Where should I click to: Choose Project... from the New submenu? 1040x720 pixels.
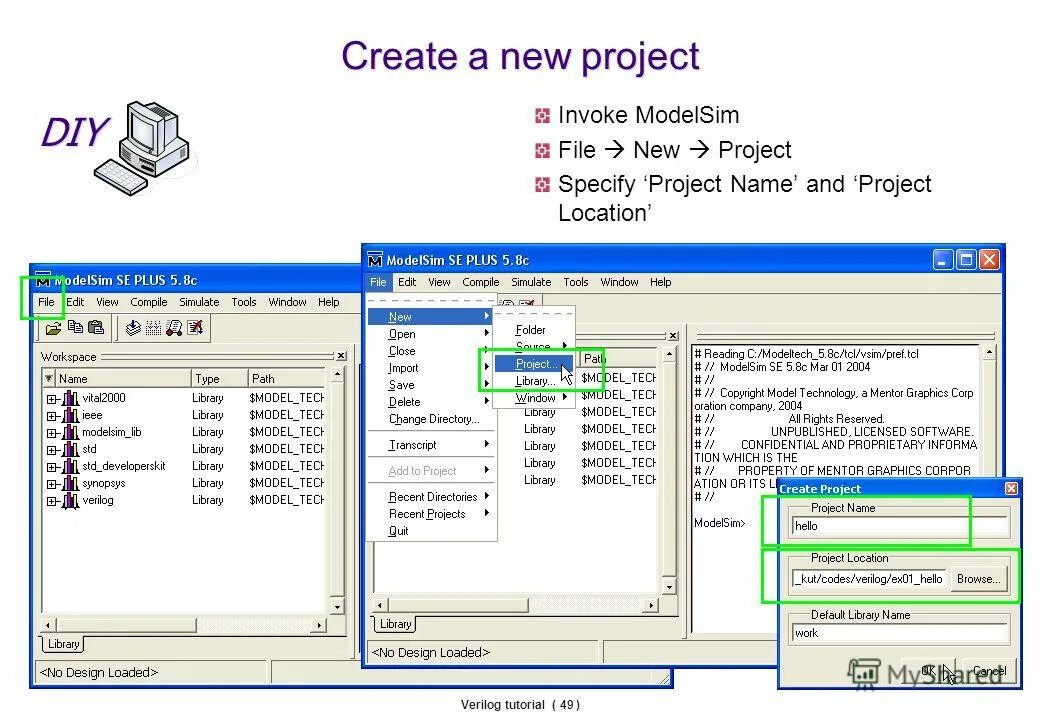pyautogui.click(x=535, y=364)
